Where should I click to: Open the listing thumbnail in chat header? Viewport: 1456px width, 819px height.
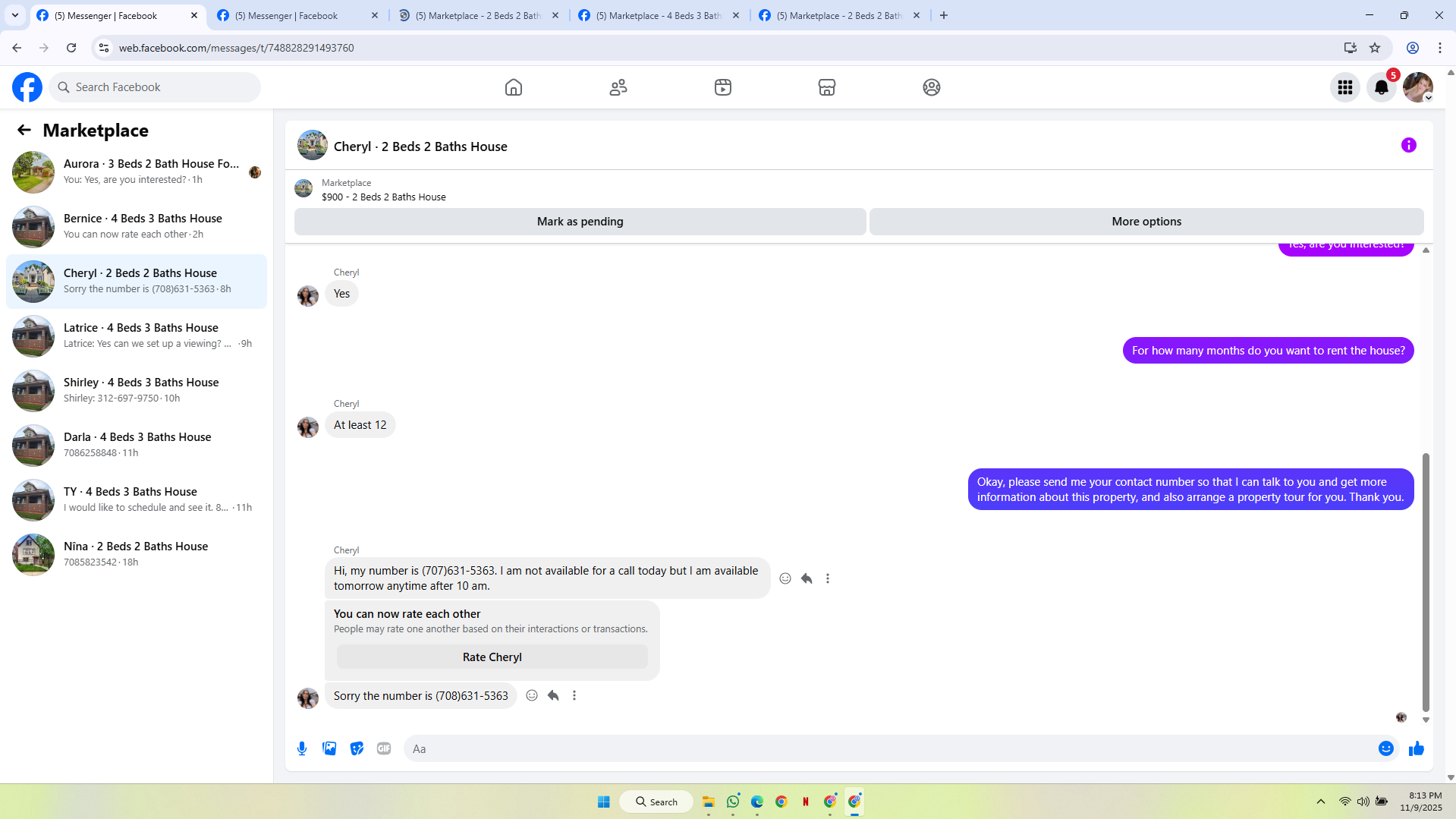(313, 146)
